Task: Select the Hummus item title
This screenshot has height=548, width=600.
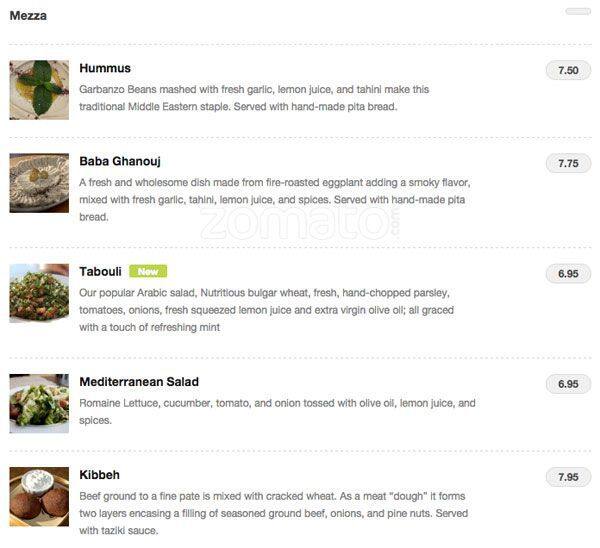Action: tap(105, 69)
